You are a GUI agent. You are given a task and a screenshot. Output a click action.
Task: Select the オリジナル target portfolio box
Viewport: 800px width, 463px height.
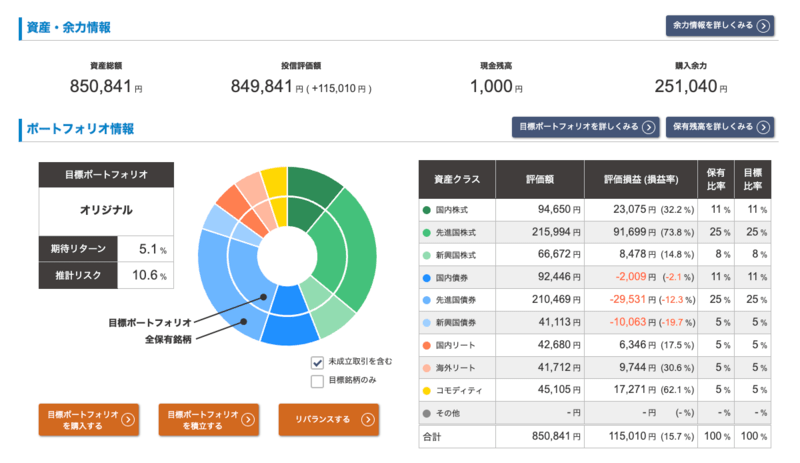coord(106,211)
